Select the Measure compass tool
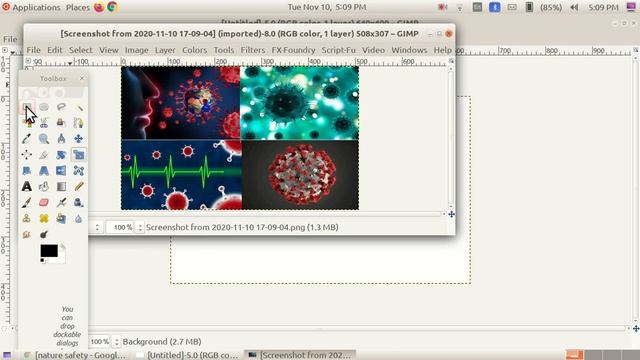Image resolution: width=640 pixels, height=360 pixels. coord(61,139)
